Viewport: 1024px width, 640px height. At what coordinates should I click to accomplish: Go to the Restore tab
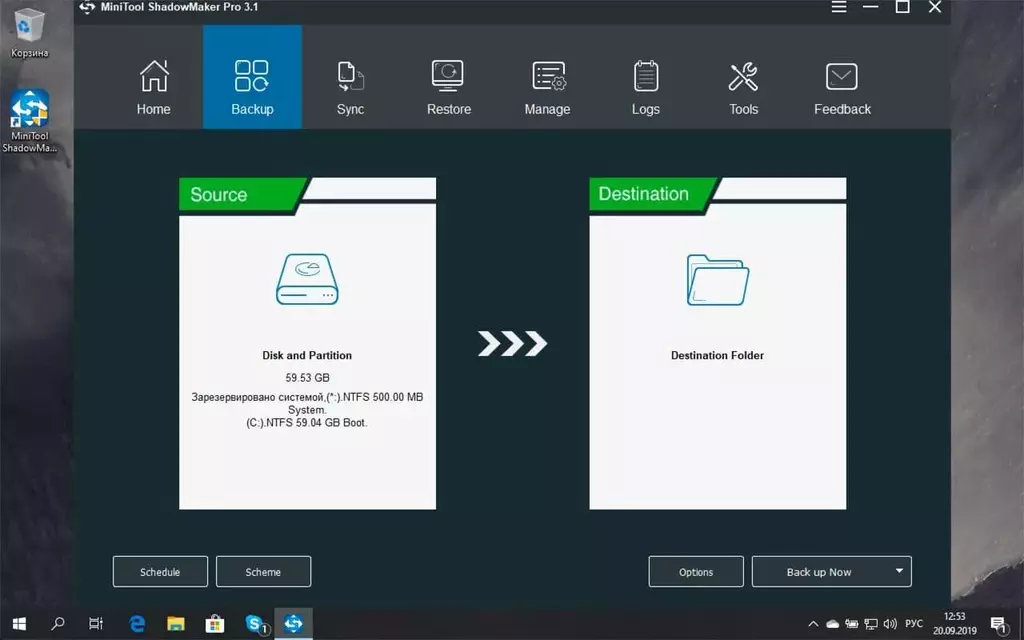449,86
